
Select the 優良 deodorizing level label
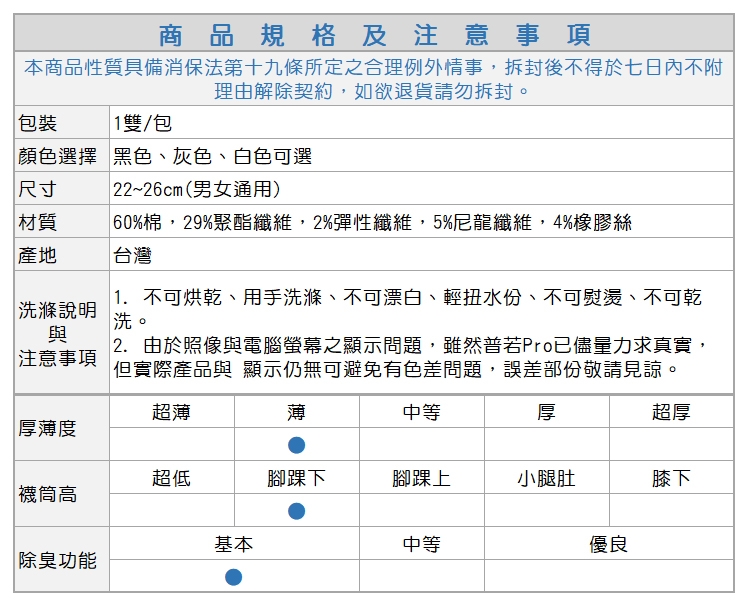click(609, 544)
